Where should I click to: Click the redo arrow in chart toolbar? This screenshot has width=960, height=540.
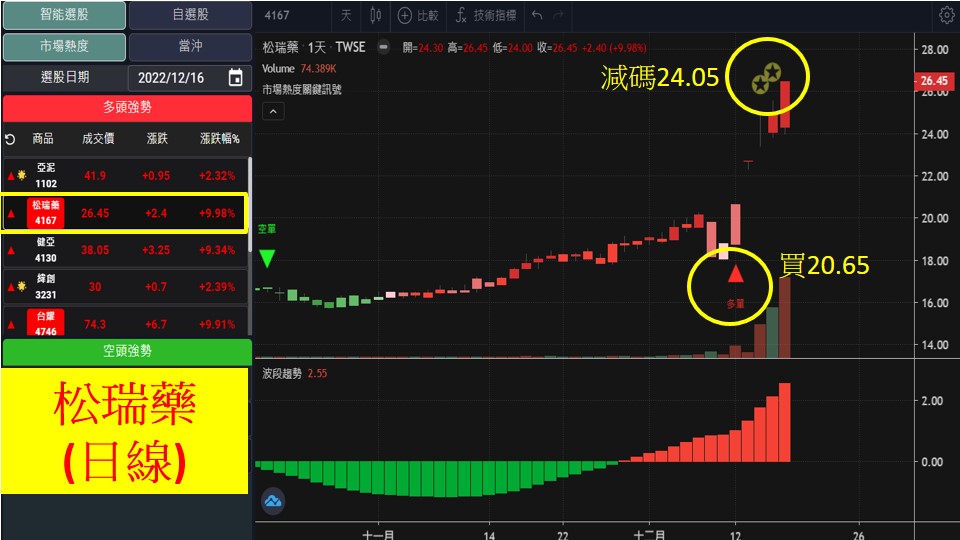point(559,15)
